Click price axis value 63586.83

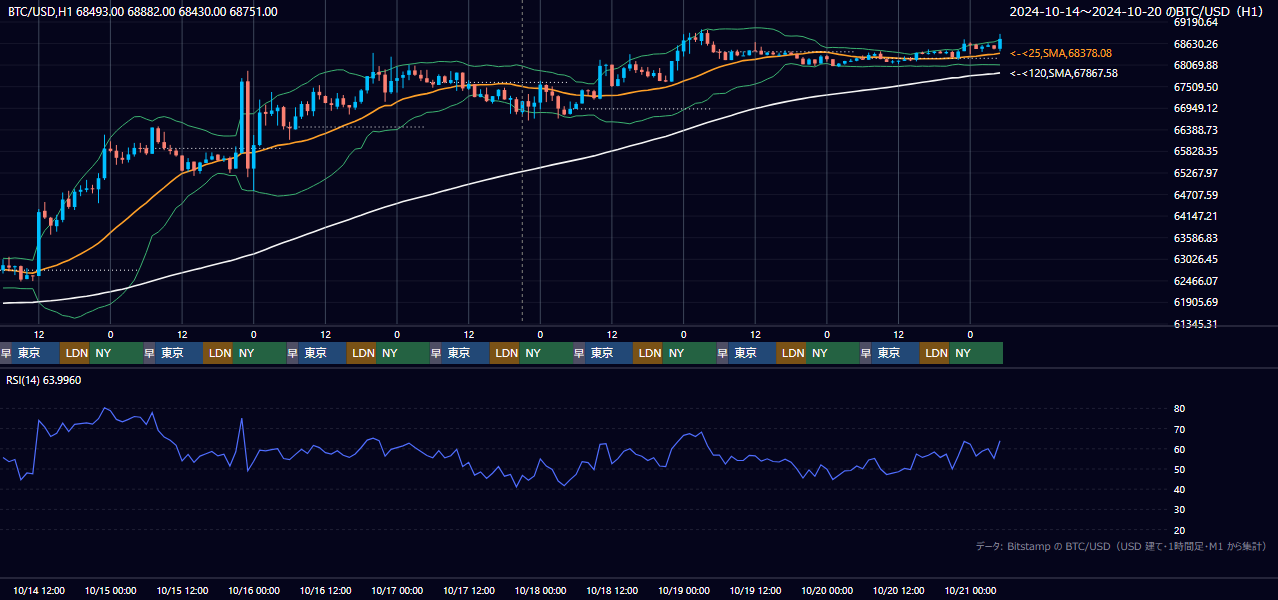tap(1195, 238)
